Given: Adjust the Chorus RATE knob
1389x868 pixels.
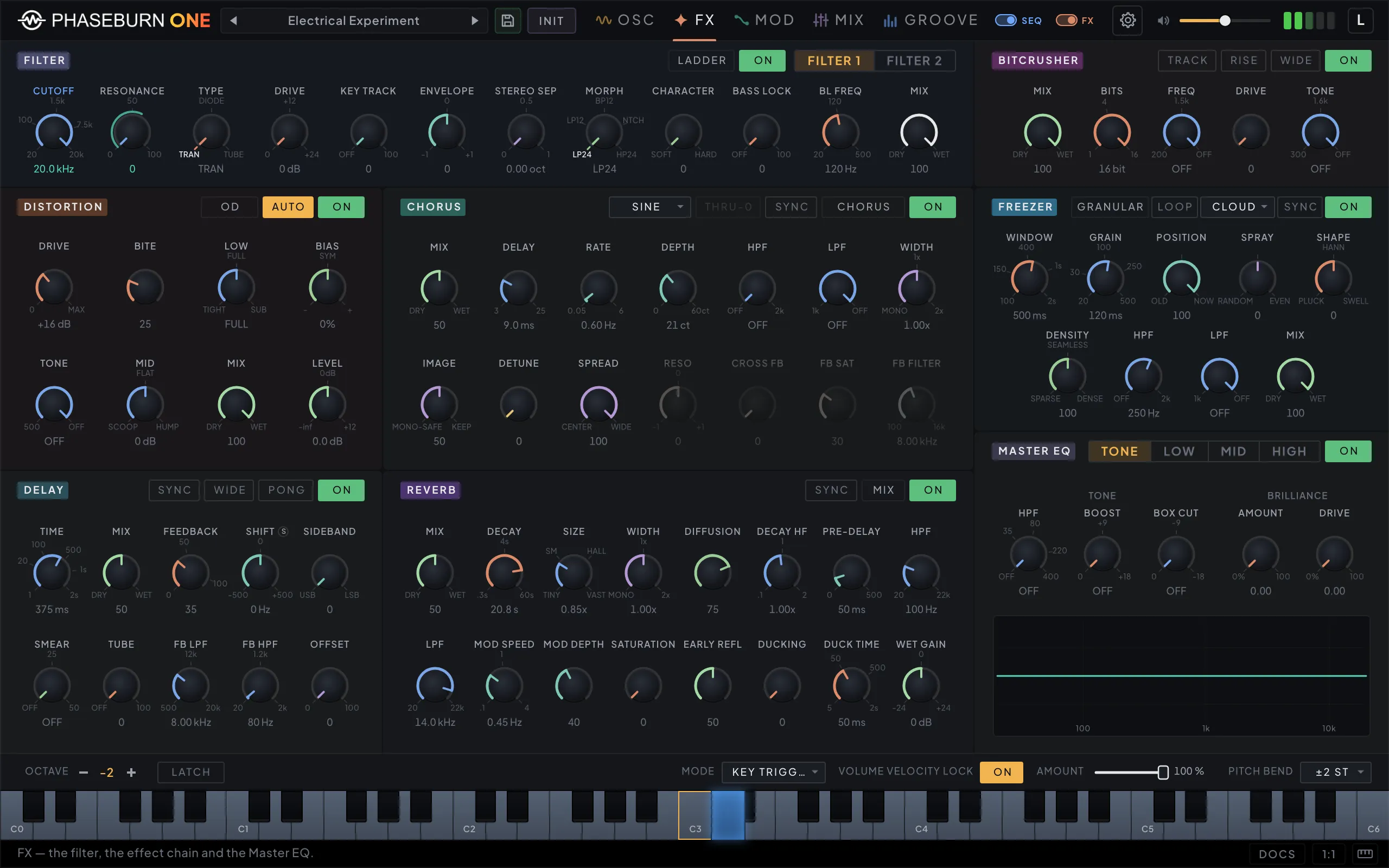Looking at the screenshot, I should point(598,288).
